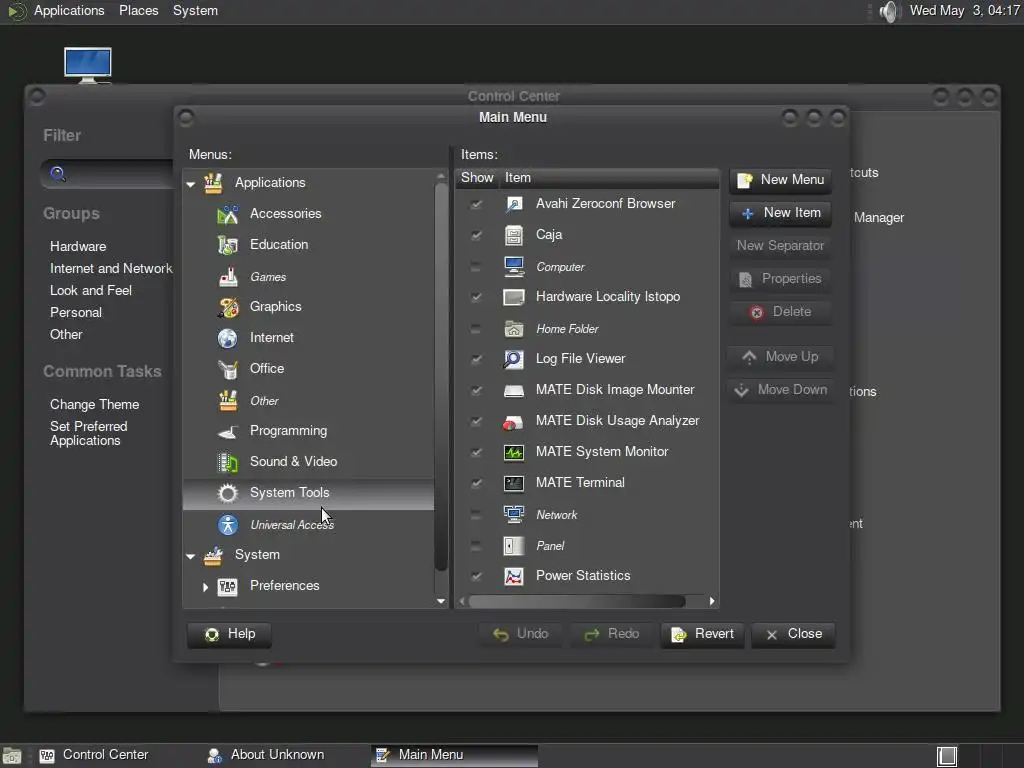Select the Games menu icon
This screenshot has width=1024, height=768.
(227, 277)
